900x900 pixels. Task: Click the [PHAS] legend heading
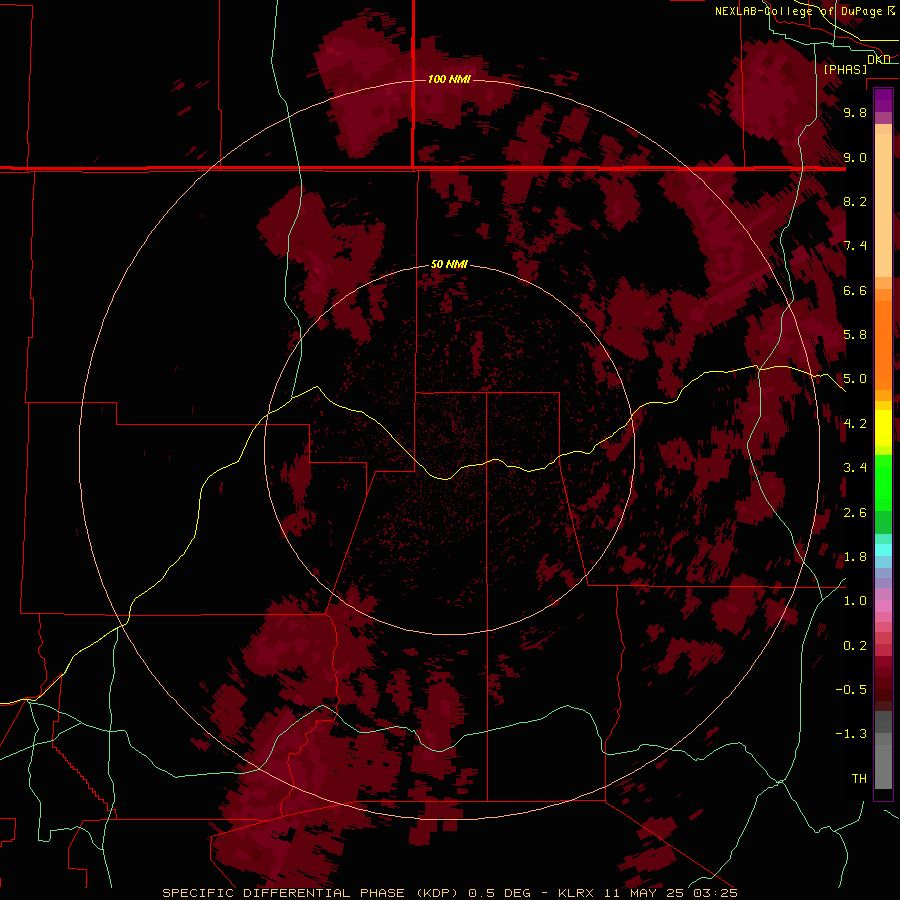click(x=845, y=69)
